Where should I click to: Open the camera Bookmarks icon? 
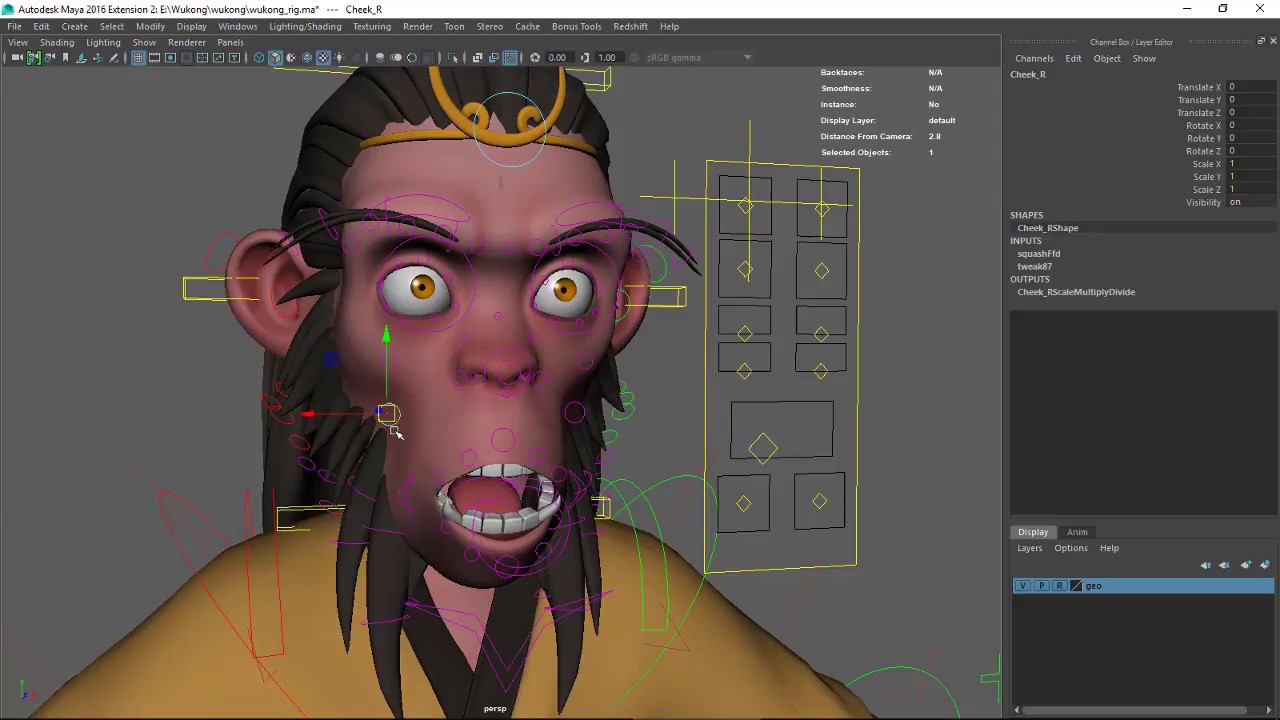tap(65, 58)
